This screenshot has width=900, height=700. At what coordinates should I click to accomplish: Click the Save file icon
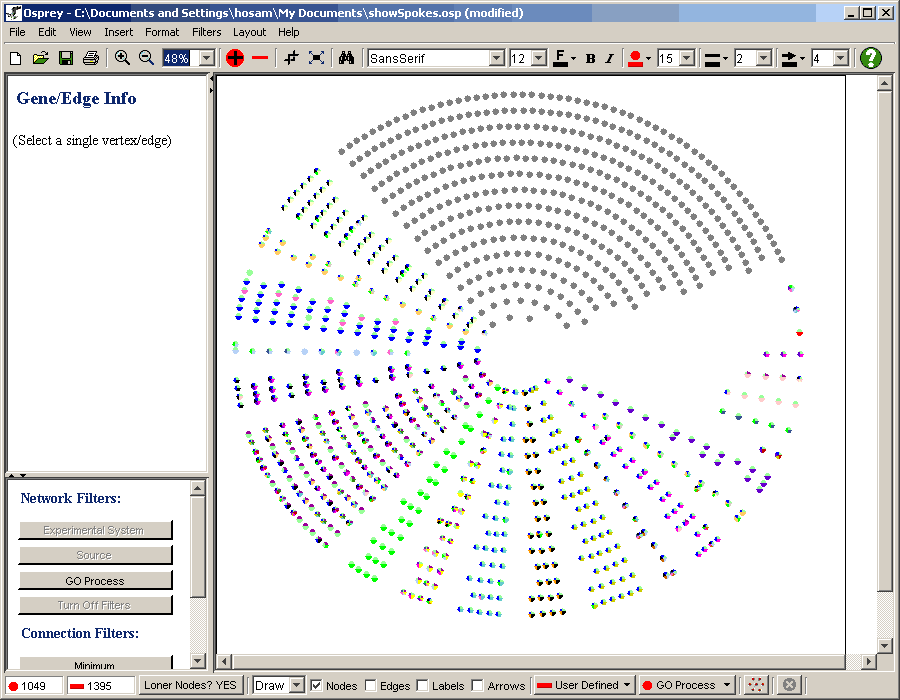coord(66,58)
